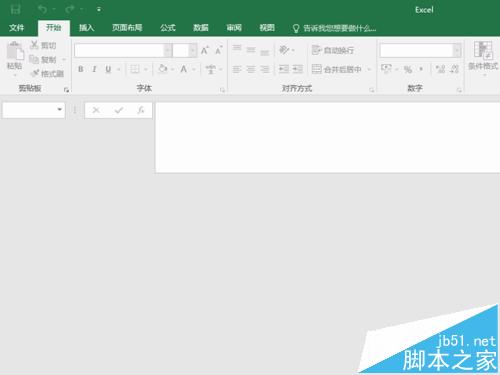The image size is (500, 375).
Task: Toggle Italic formatting
Action: [95, 69]
